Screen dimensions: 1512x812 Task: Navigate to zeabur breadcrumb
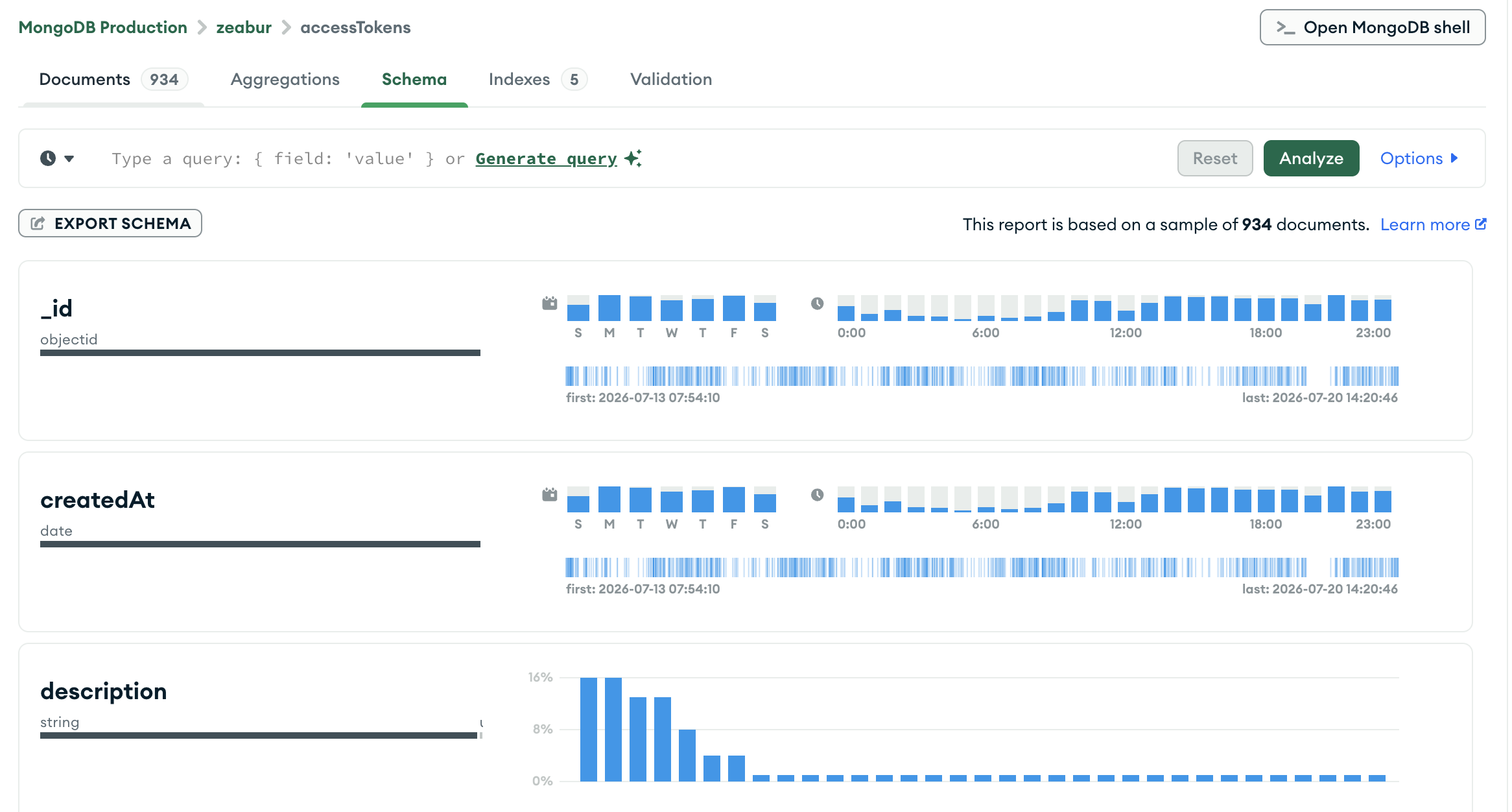pyautogui.click(x=244, y=27)
